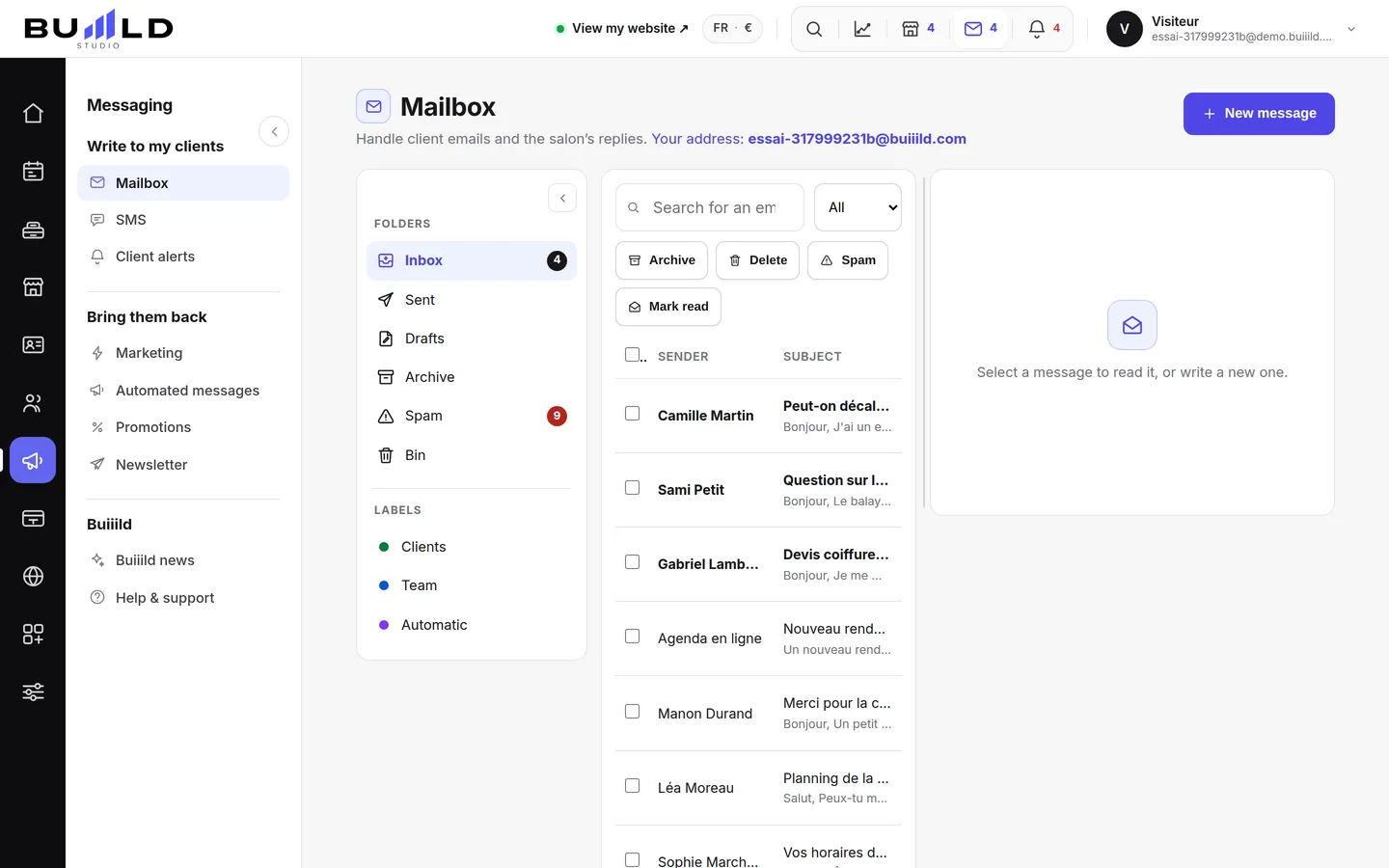1389x868 pixels.
Task: Click the Visiteur avatar circle
Action: (x=1125, y=29)
